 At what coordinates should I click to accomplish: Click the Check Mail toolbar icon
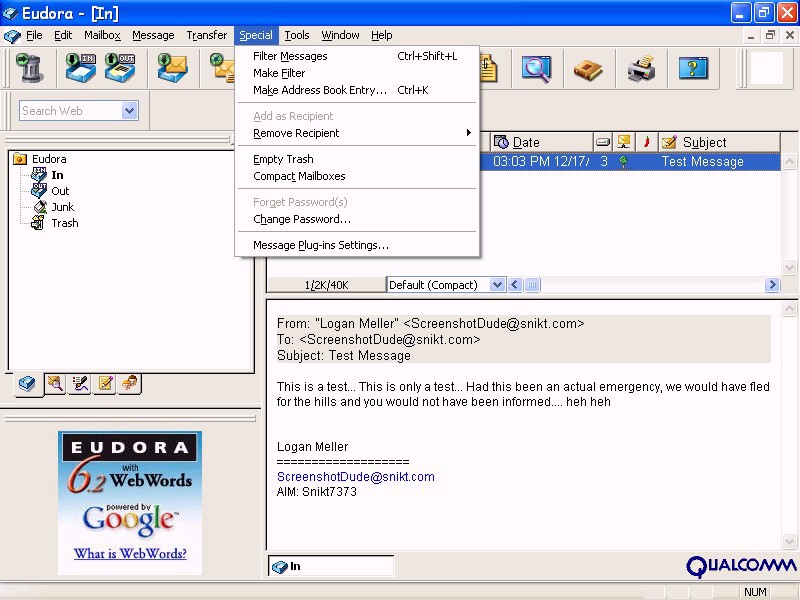coord(172,68)
